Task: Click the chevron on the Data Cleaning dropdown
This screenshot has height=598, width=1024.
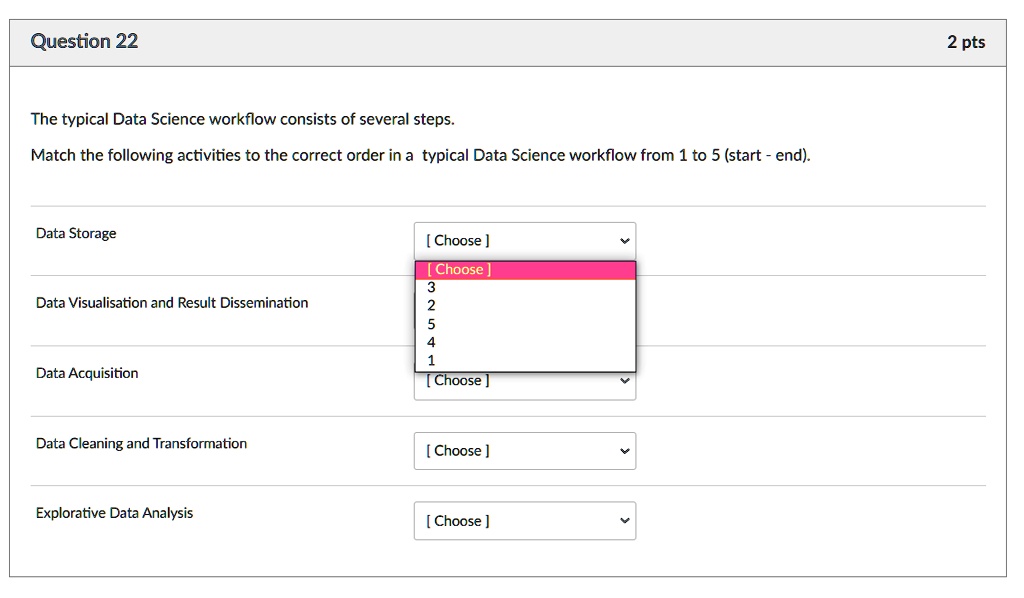Action: click(625, 450)
